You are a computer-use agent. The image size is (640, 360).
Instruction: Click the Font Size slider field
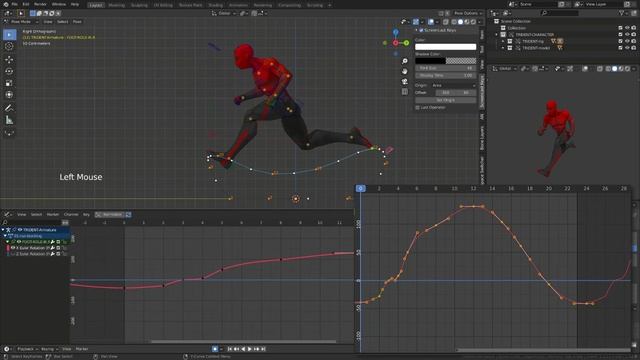point(445,68)
